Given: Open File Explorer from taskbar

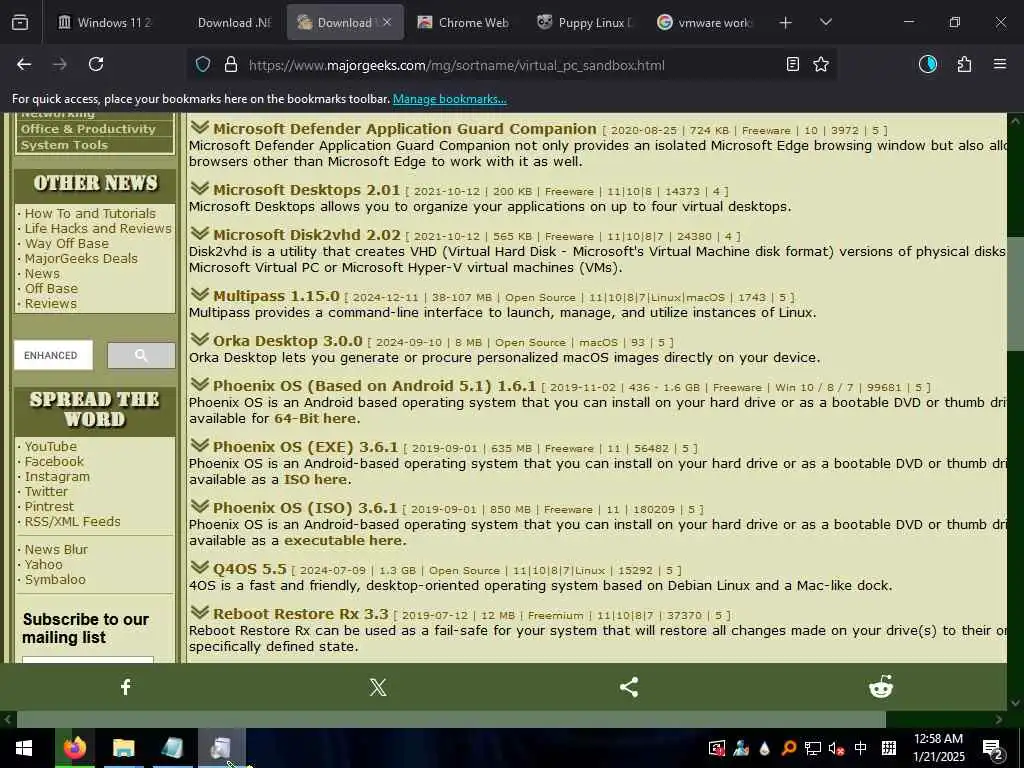Looking at the screenshot, I should tap(123, 748).
